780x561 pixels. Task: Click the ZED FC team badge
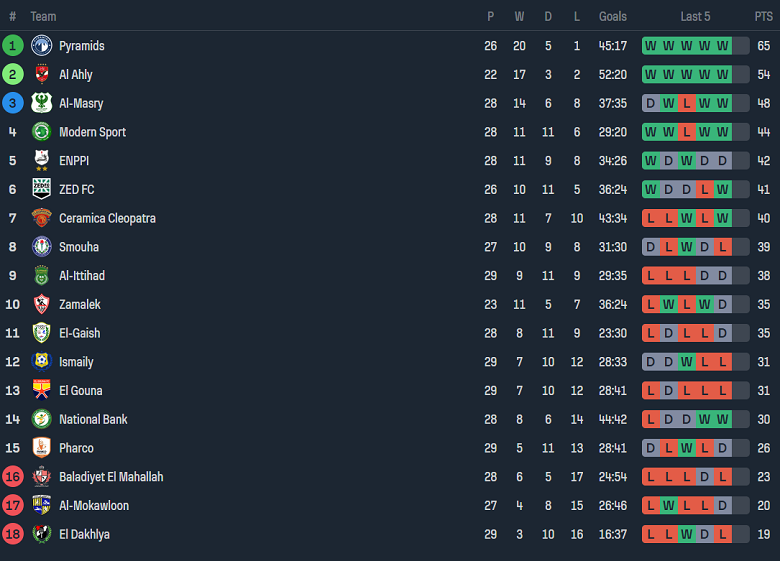click(42, 189)
